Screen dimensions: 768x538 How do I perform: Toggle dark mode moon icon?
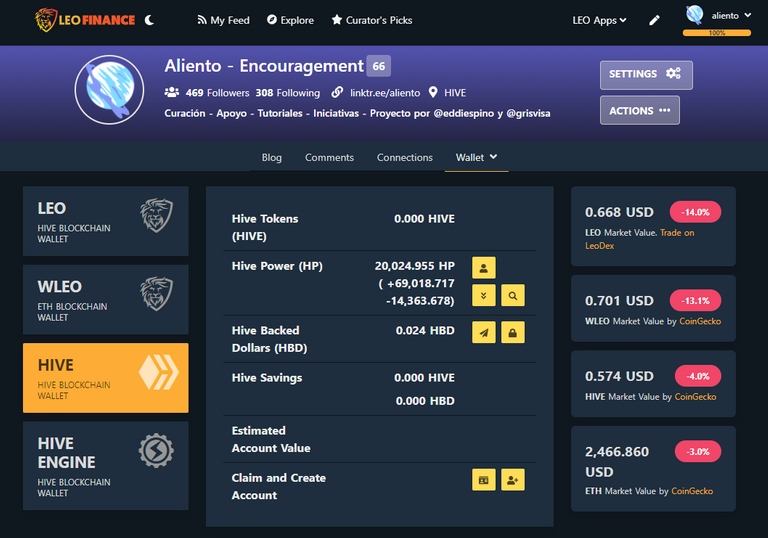pos(150,20)
